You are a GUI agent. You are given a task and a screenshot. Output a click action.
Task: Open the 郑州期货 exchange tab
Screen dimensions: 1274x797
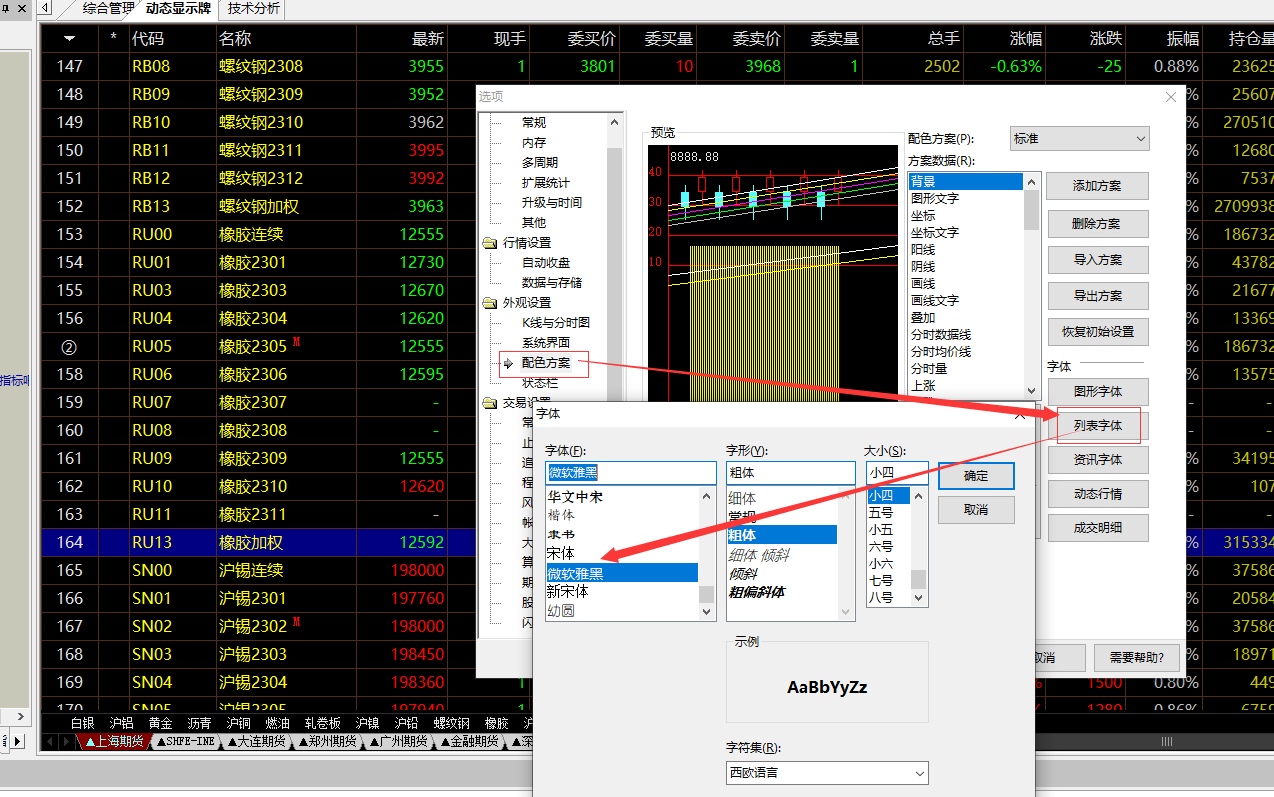tap(327, 742)
